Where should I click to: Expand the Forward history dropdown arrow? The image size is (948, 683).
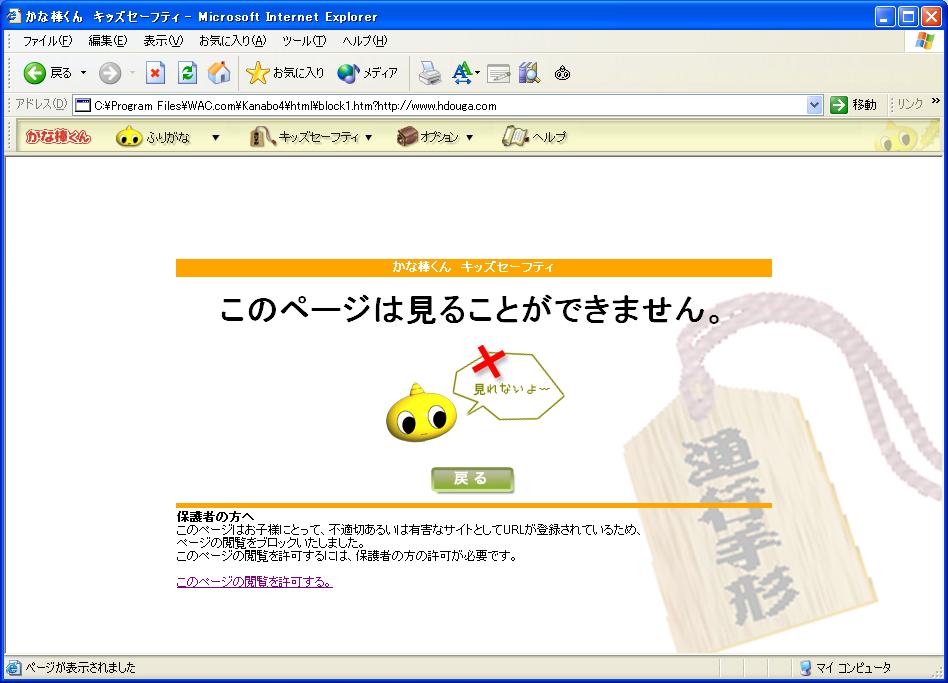(x=132, y=73)
